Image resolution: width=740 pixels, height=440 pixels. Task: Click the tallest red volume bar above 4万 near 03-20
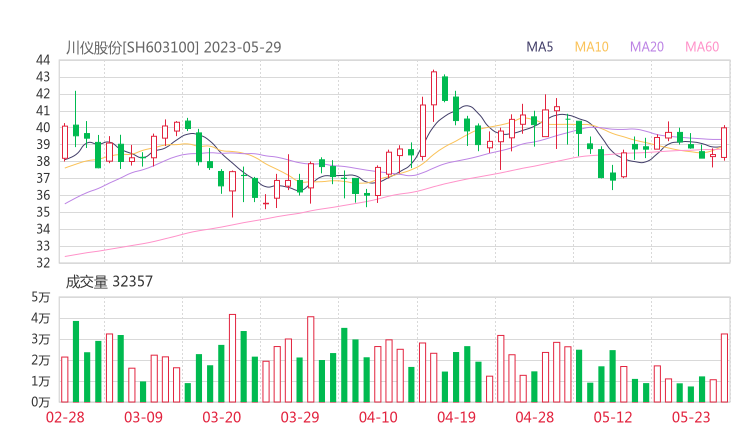tap(232, 358)
